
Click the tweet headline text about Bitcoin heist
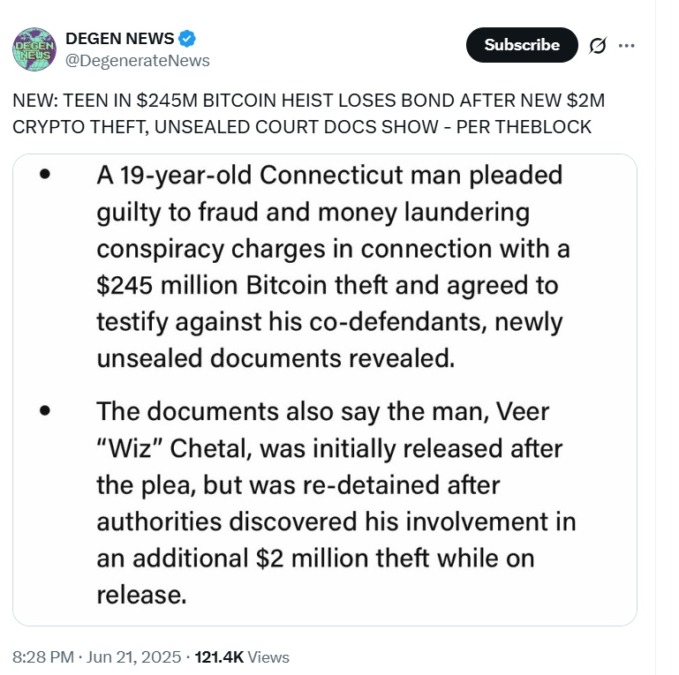coord(308,114)
